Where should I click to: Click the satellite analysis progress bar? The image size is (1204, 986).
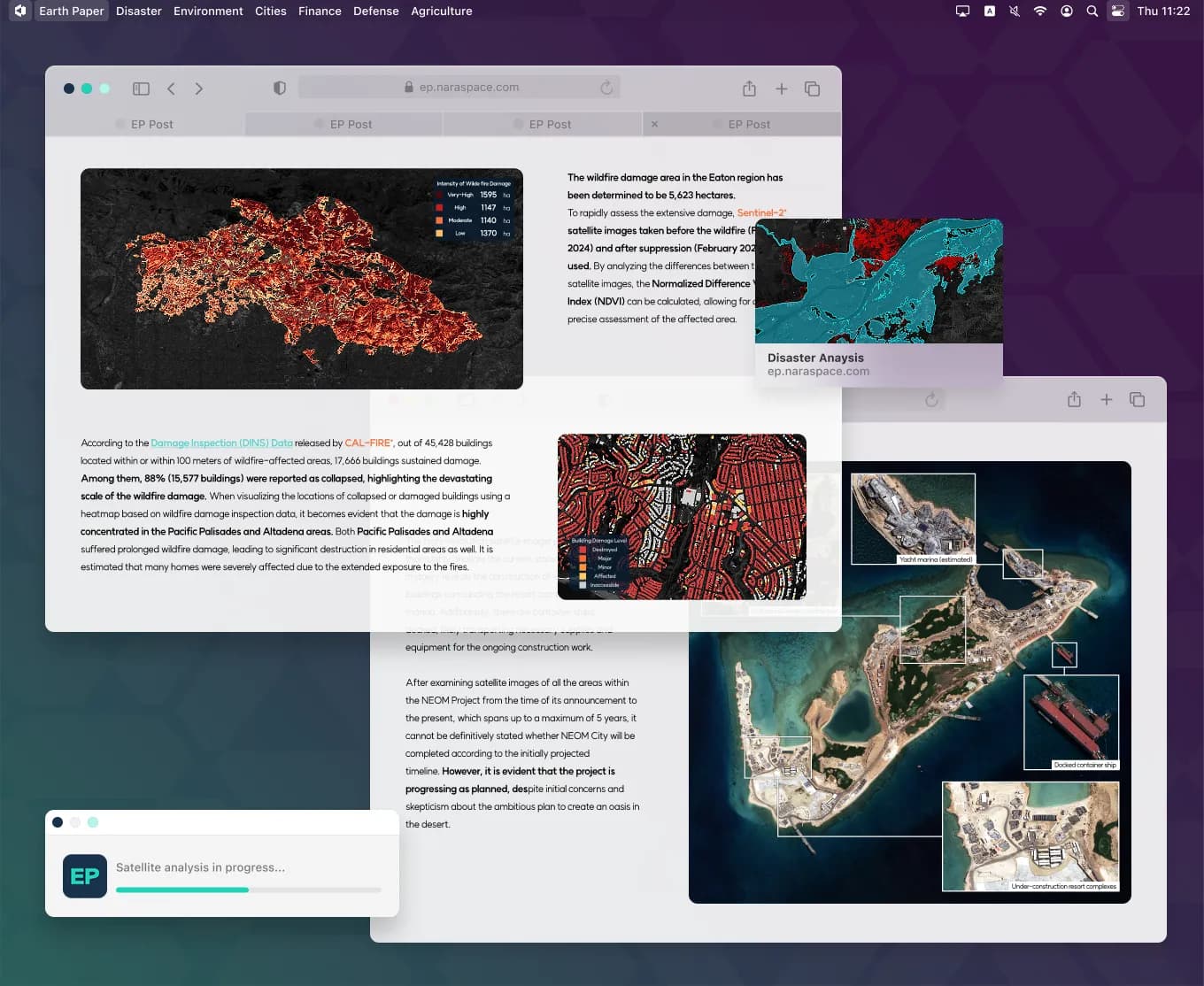(x=248, y=890)
